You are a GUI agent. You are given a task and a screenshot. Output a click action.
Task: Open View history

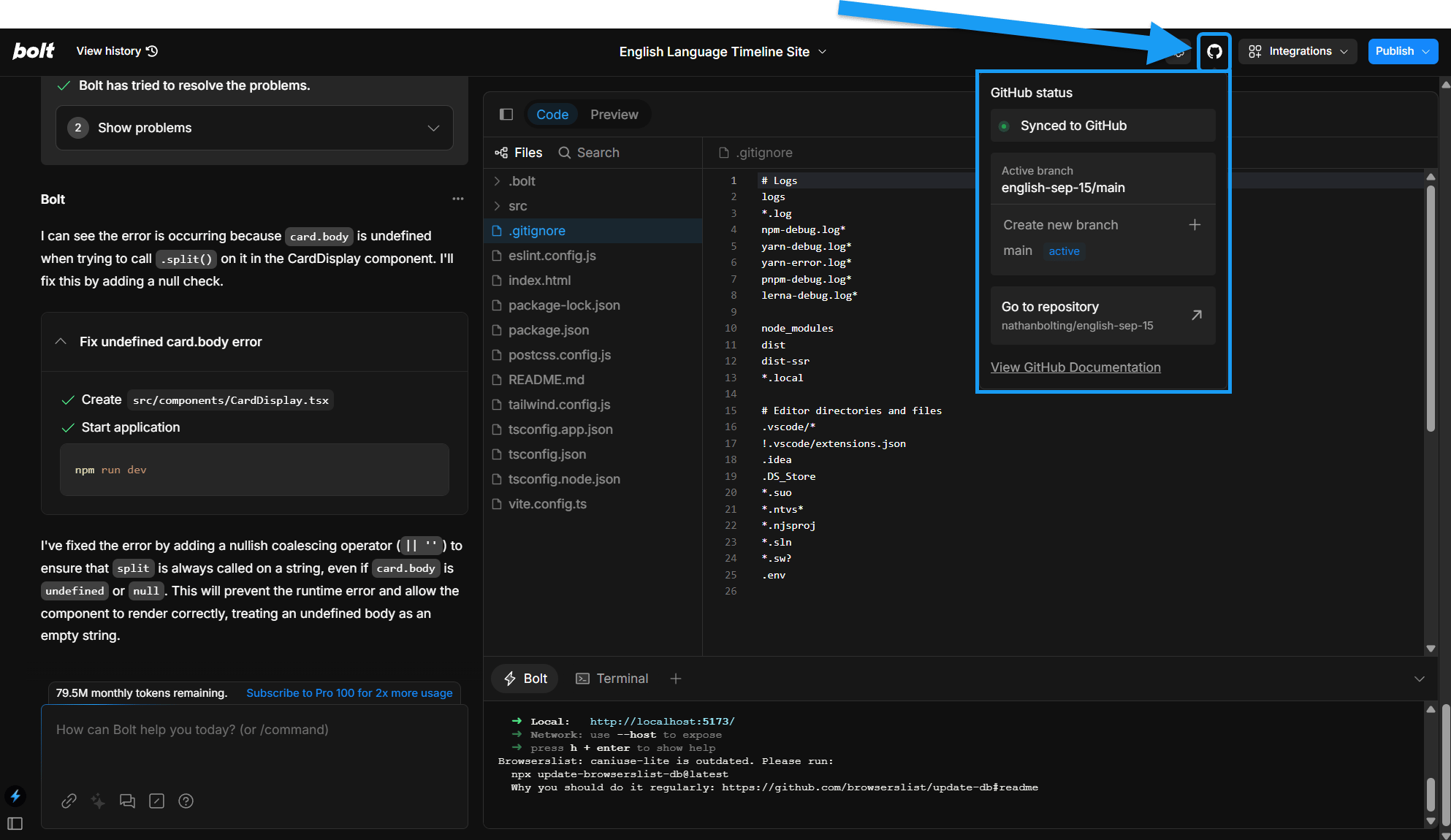[x=117, y=51]
